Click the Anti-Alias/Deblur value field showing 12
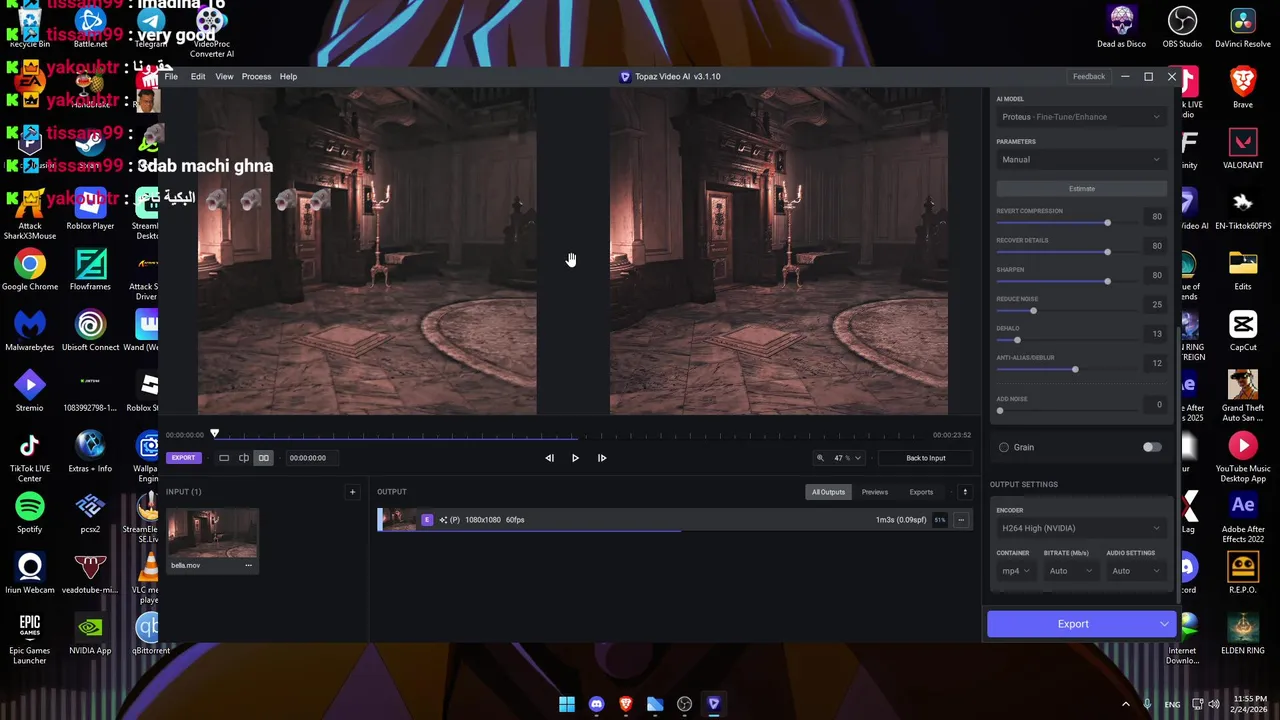This screenshot has width=1280, height=720. (x=1154, y=363)
